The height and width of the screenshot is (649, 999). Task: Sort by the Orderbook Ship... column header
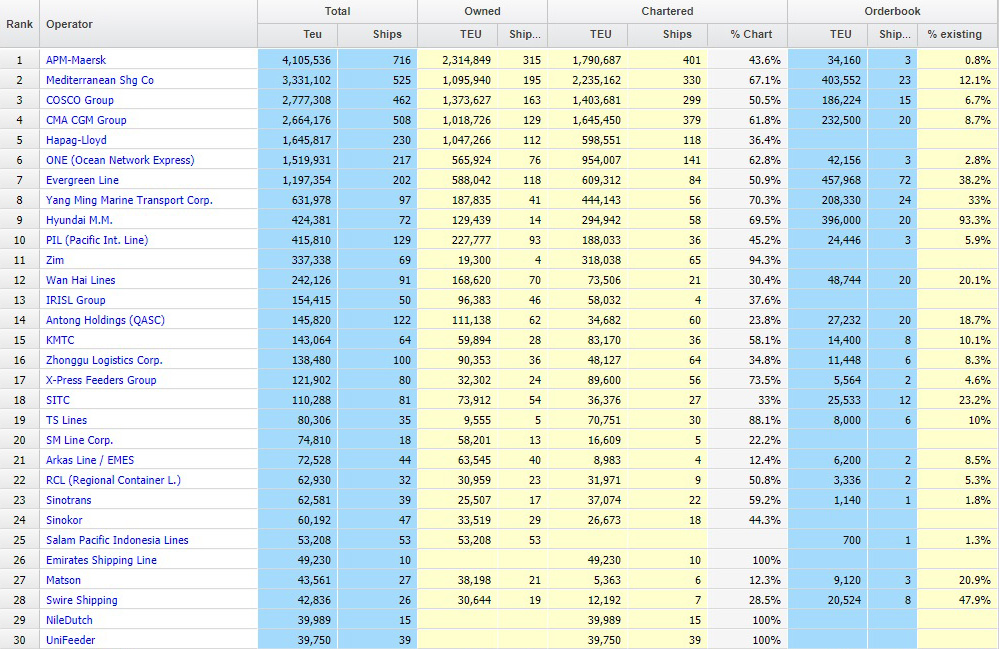coord(893,34)
